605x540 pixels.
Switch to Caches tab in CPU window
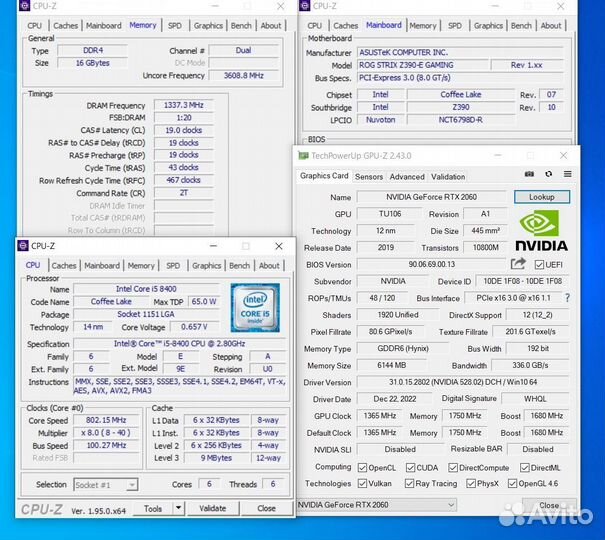pyautogui.click(x=64, y=266)
